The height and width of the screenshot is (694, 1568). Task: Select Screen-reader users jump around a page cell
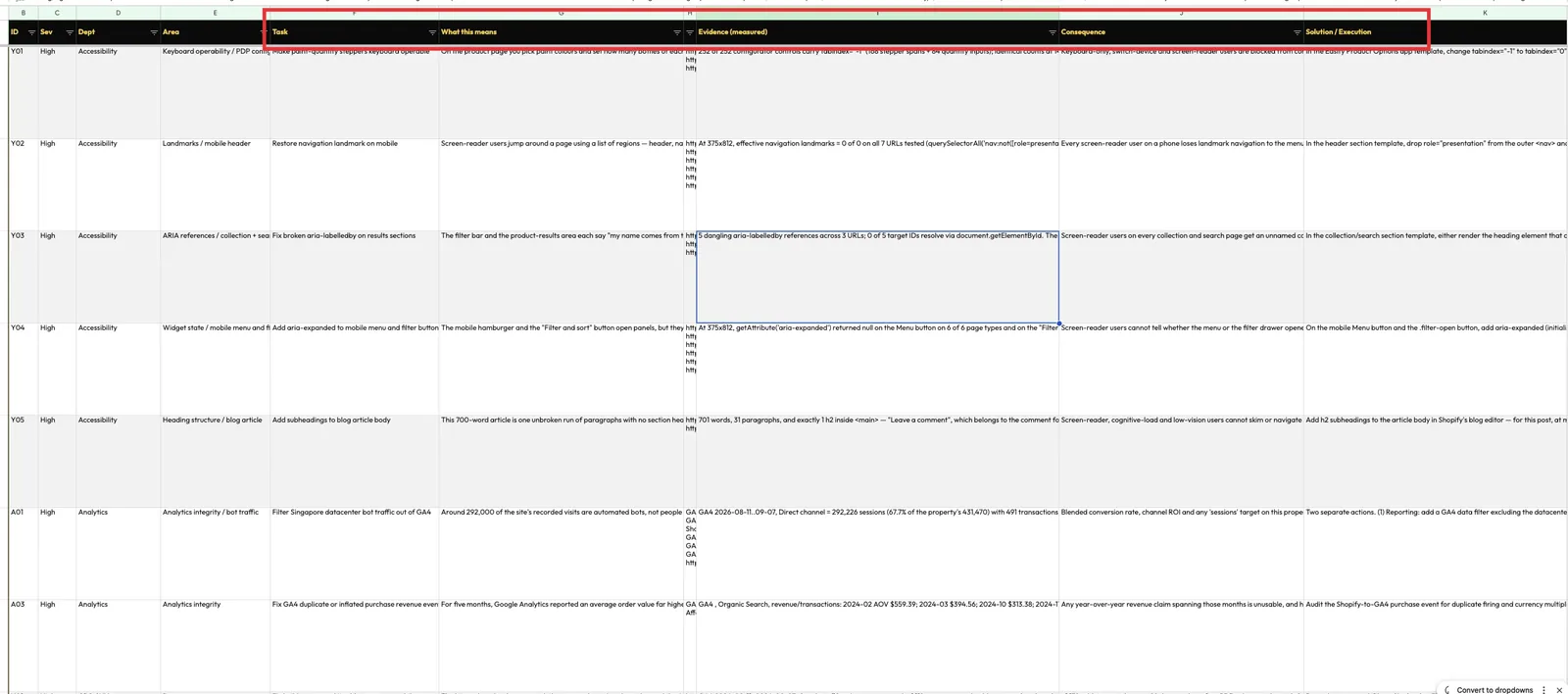point(561,184)
